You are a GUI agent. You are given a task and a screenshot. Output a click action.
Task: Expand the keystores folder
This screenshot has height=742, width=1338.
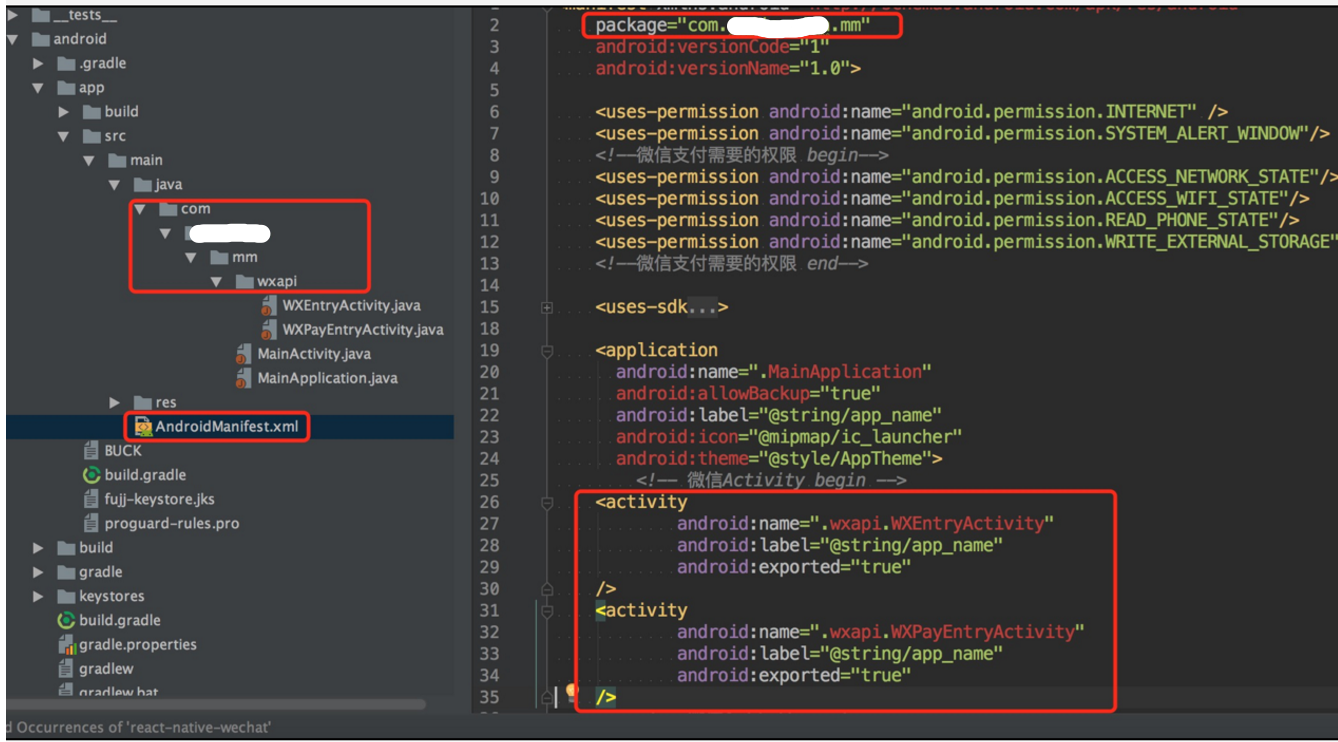coord(38,596)
